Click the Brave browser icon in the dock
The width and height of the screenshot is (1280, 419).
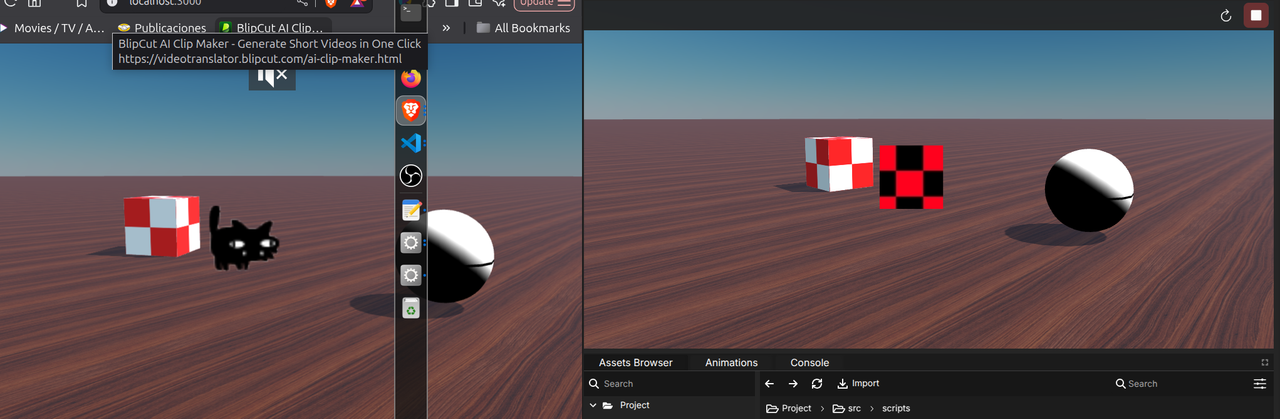click(x=411, y=110)
